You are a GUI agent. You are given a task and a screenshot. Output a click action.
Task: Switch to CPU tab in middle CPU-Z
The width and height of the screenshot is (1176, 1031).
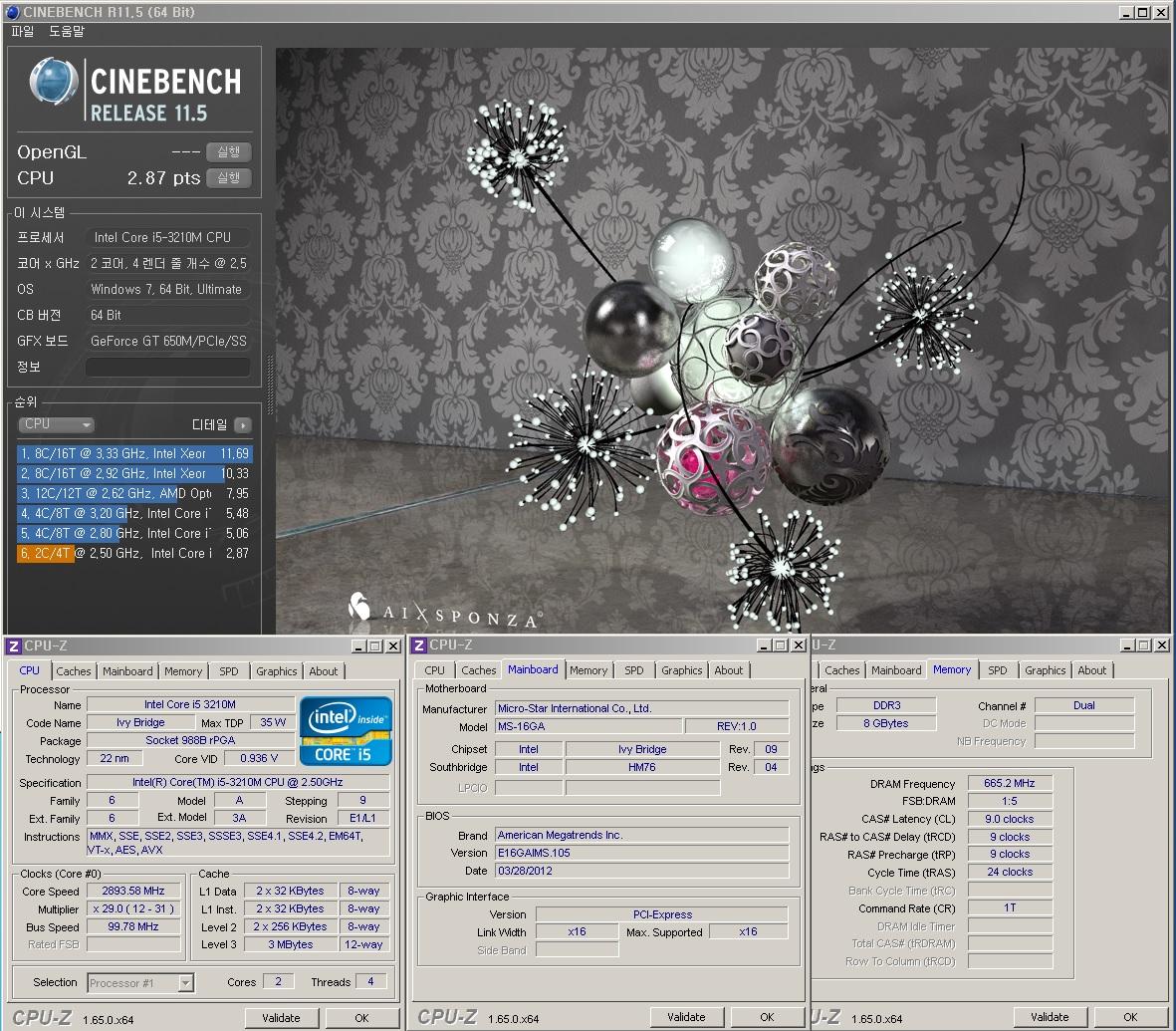434,670
